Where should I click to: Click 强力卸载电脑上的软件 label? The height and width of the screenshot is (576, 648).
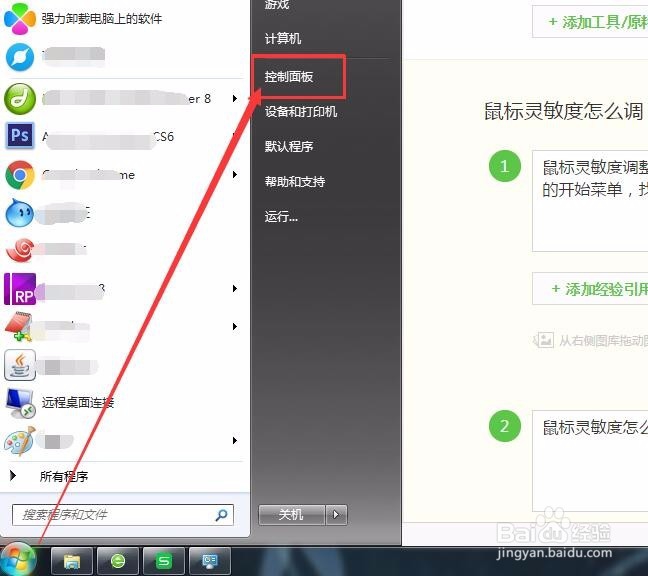pos(102,19)
